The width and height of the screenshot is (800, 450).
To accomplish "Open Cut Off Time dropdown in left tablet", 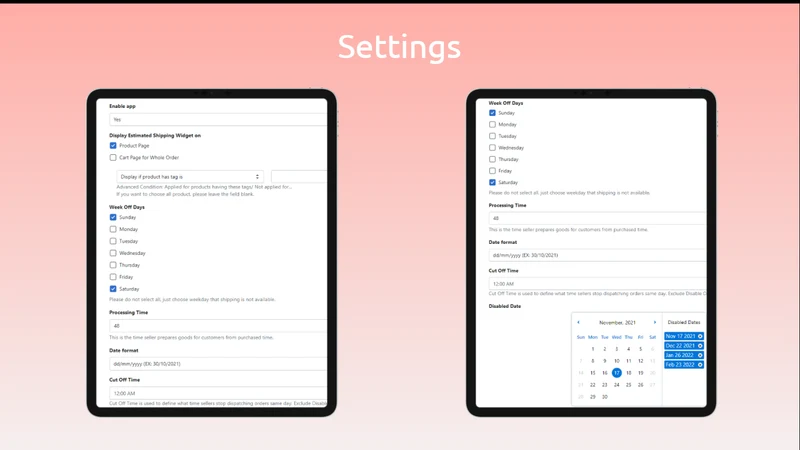I will [x=218, y=393].
